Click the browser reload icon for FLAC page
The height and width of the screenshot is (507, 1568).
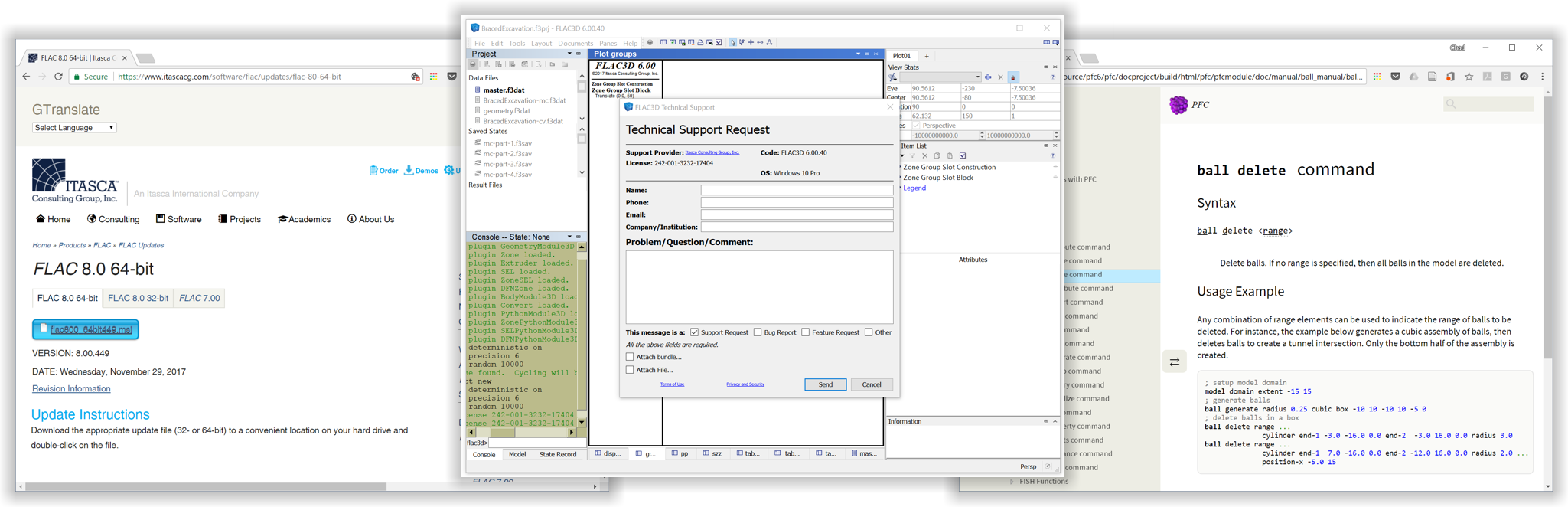(58, 77)
